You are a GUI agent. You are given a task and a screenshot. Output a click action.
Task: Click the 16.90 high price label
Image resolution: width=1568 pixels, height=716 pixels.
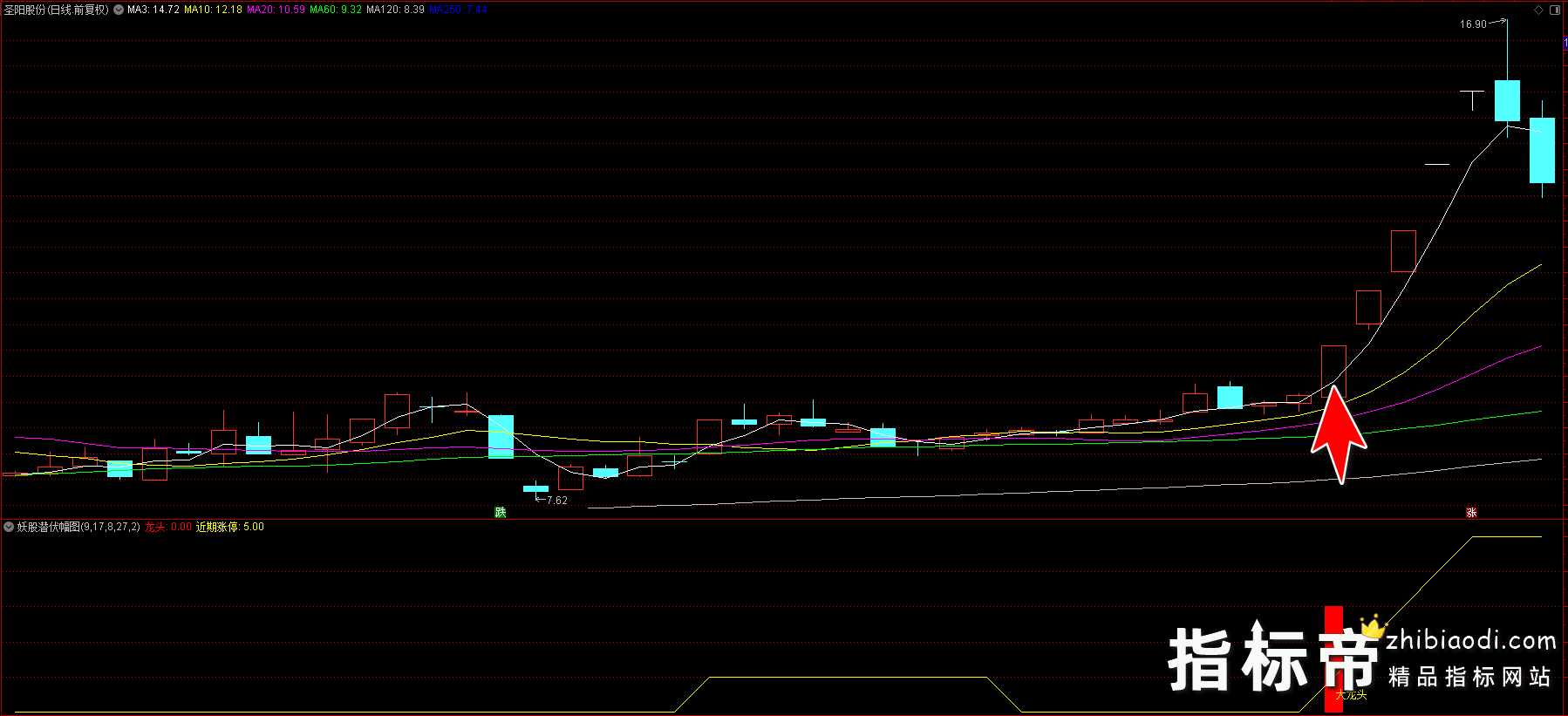(1473, 24)
